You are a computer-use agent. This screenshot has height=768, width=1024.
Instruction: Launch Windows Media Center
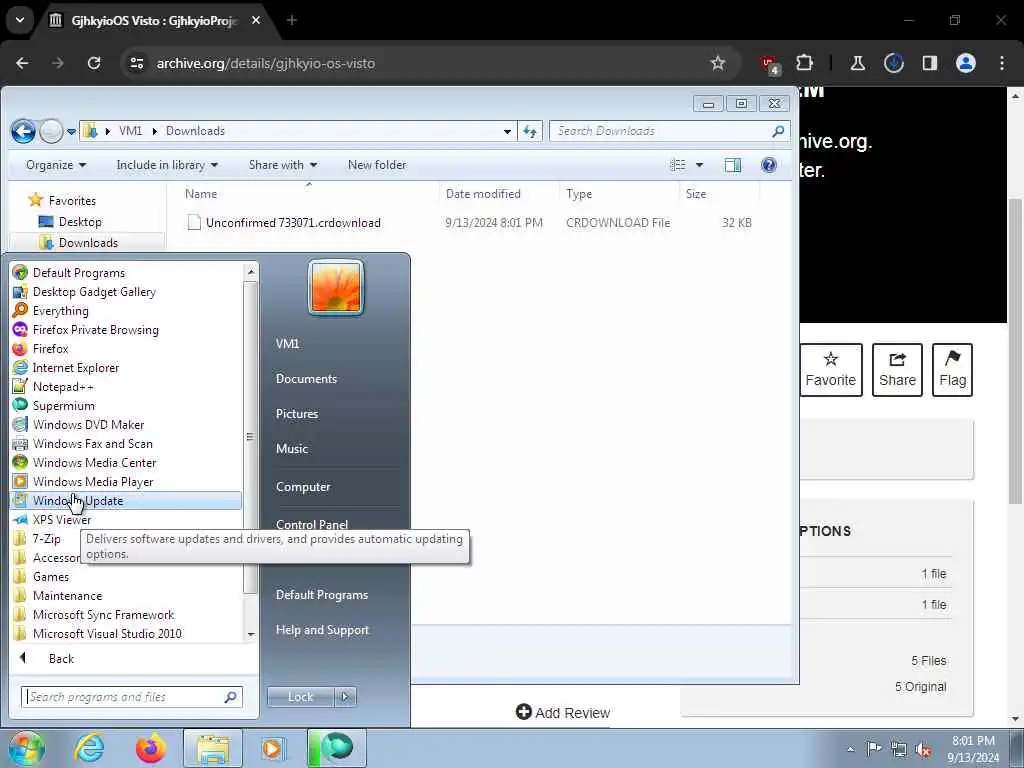94,462
